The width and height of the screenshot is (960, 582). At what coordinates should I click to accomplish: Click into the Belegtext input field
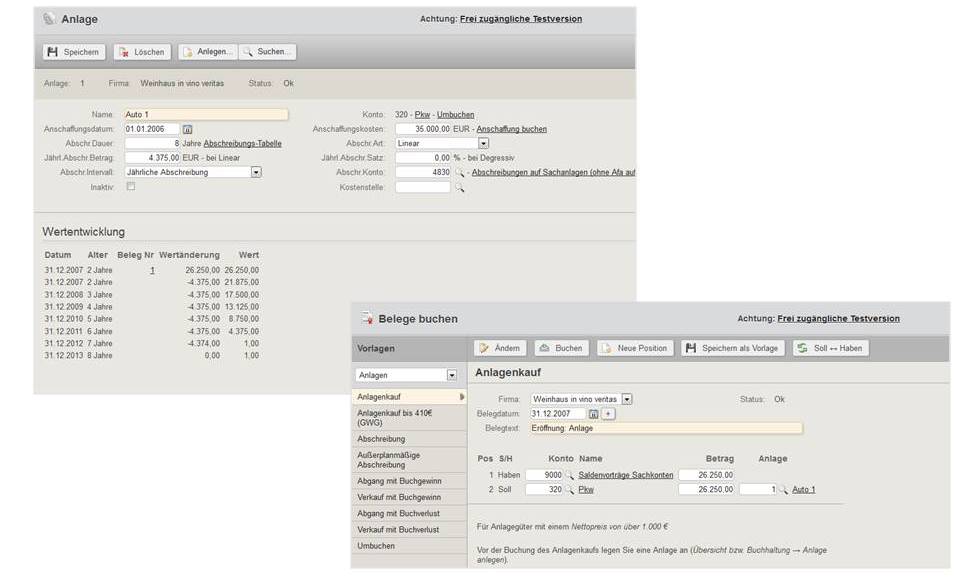coord(665,428)
